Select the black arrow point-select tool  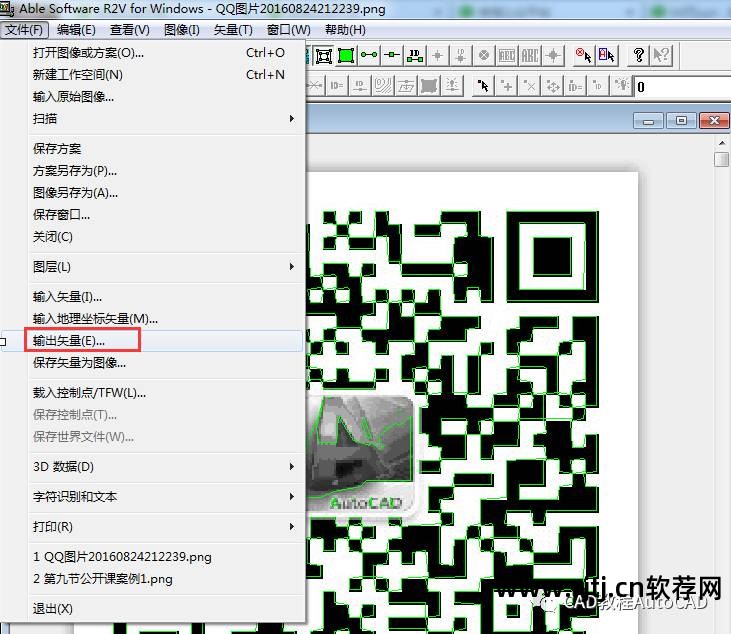pos(483,86)
